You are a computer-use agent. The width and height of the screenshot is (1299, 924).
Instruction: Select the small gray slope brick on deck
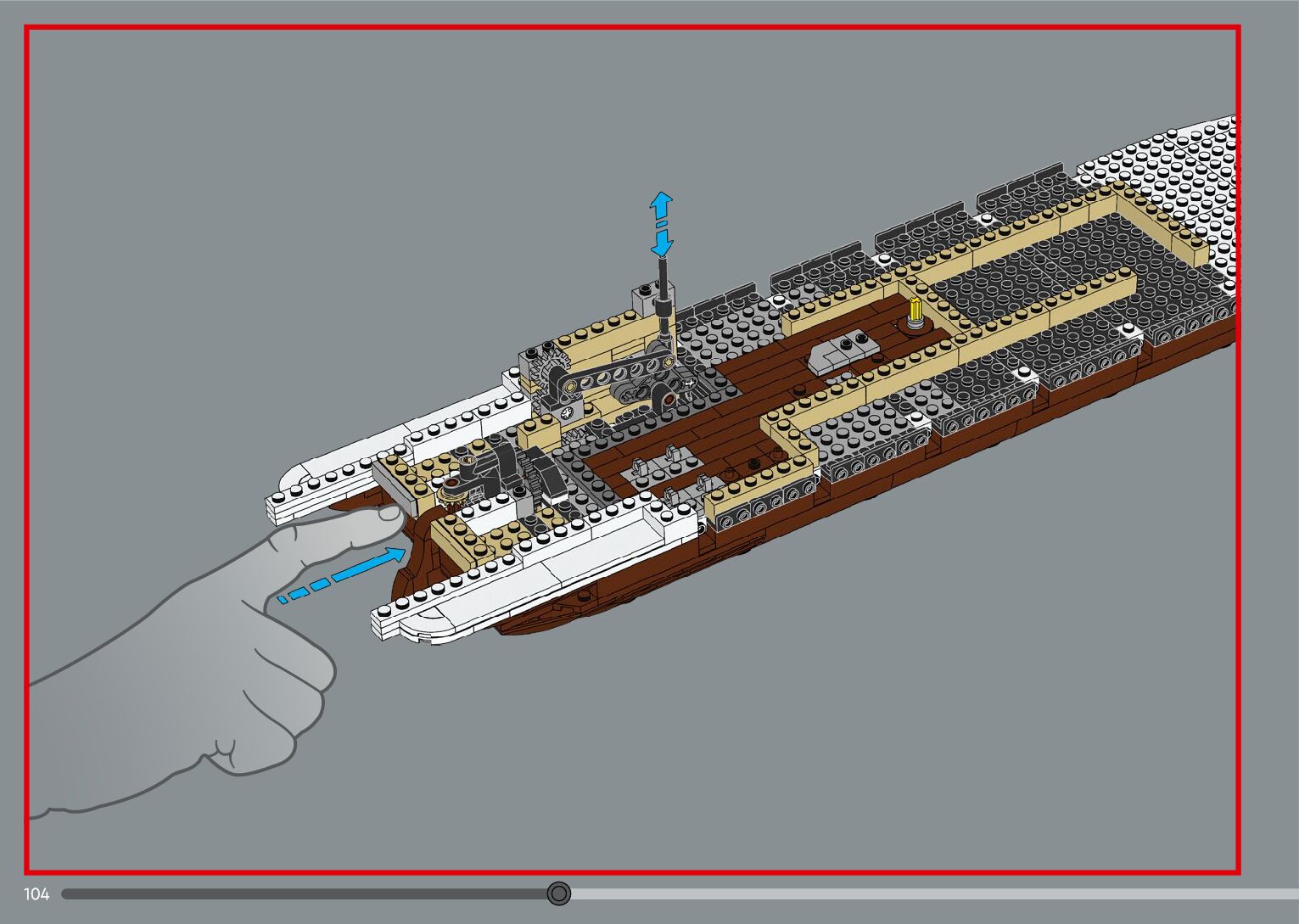point(836,354)
